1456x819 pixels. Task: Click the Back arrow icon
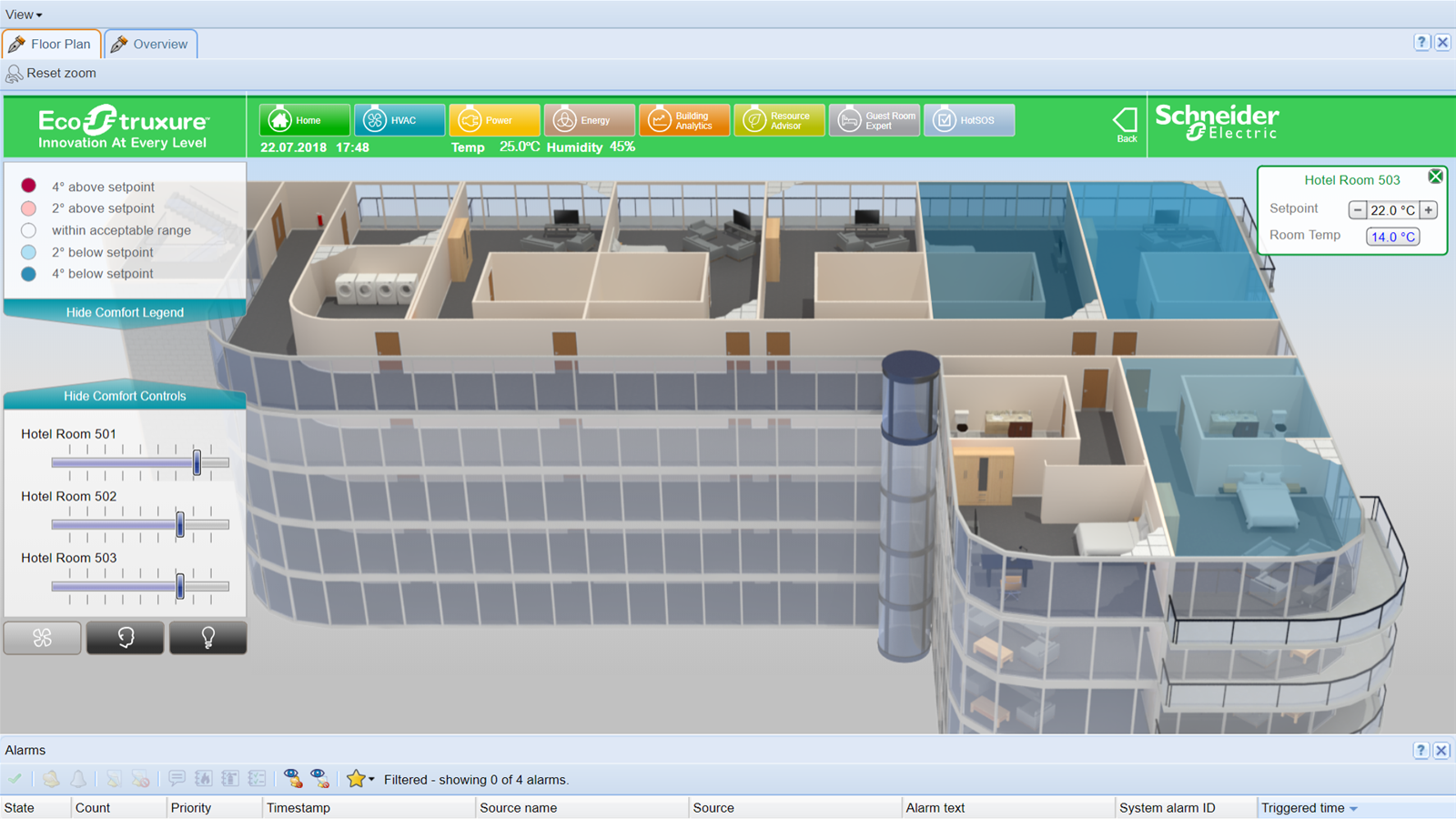1126,123
